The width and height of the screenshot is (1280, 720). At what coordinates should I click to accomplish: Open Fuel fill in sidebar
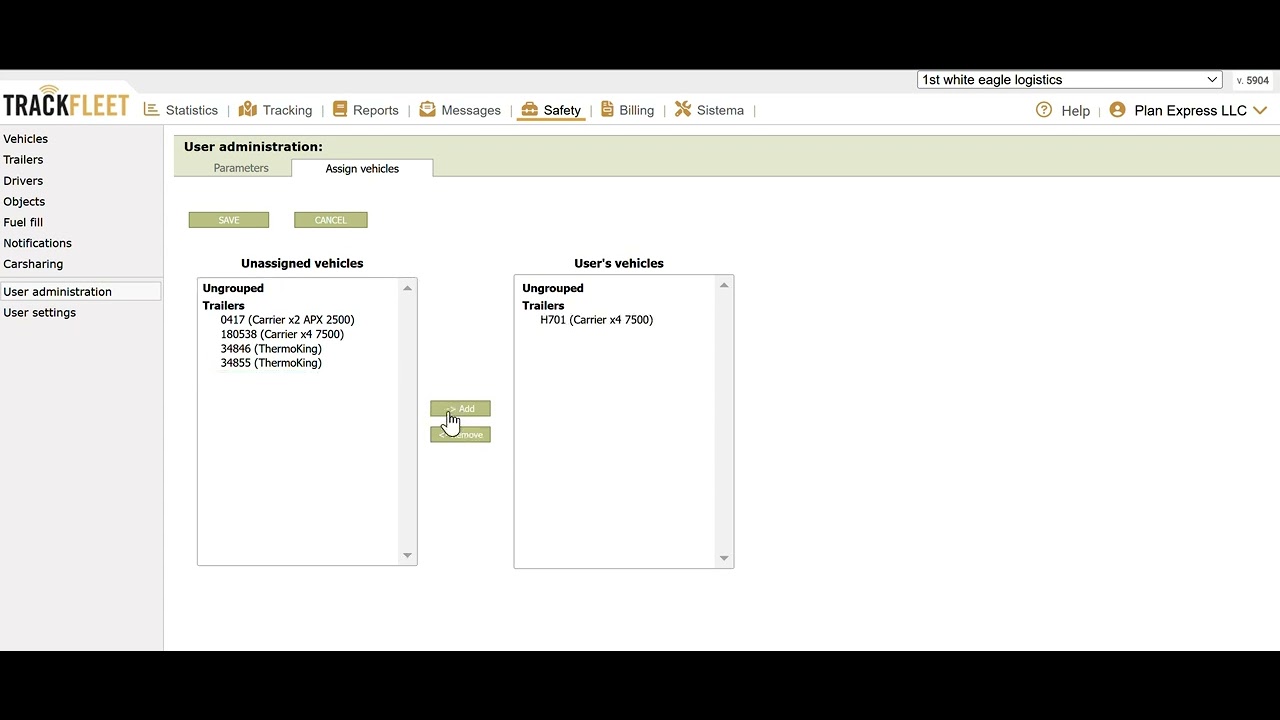coord(23,222)
